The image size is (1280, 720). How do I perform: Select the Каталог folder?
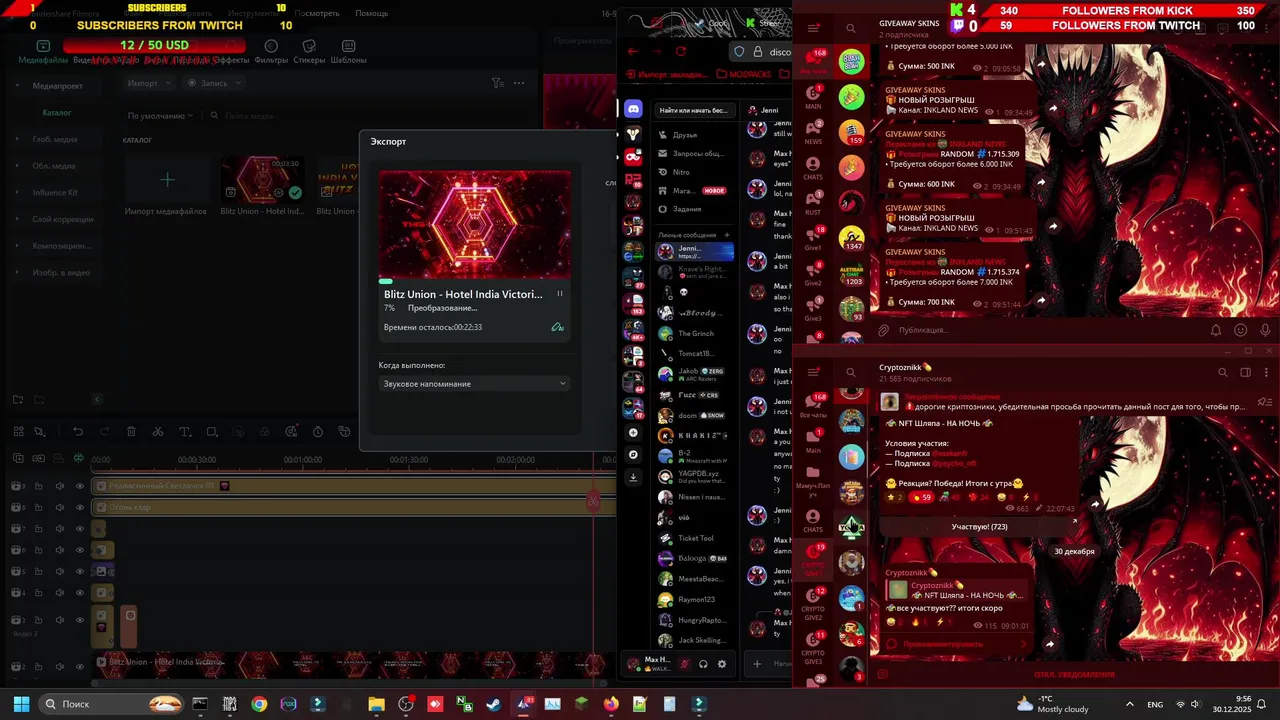click(56, 113)
